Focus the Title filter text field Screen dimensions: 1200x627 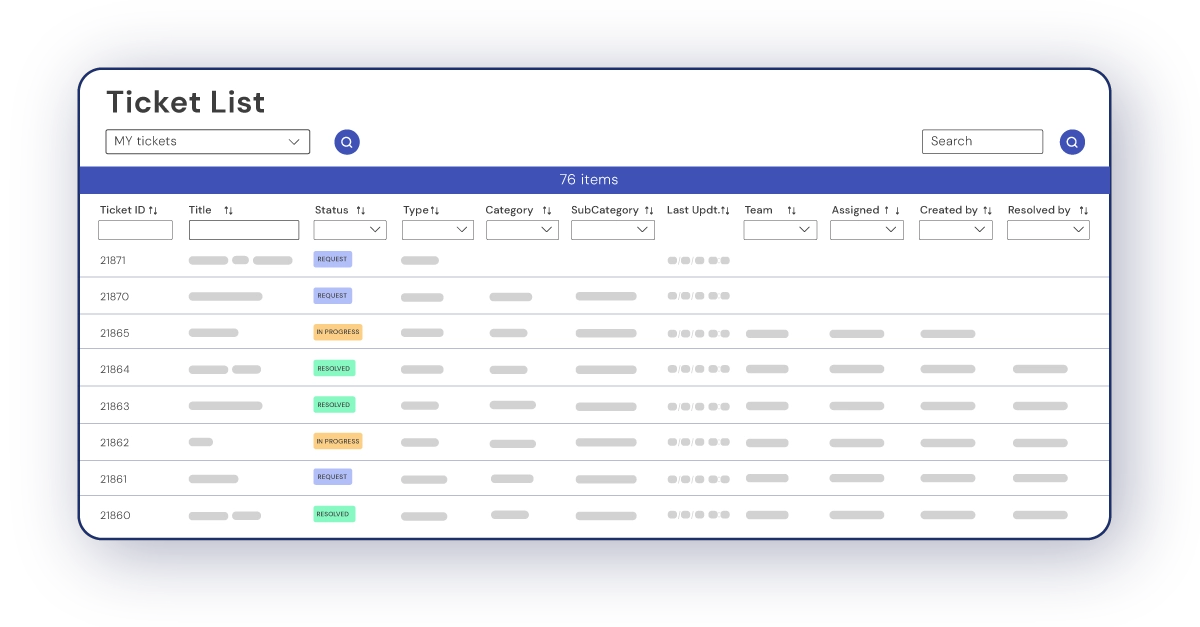(244, 230)
